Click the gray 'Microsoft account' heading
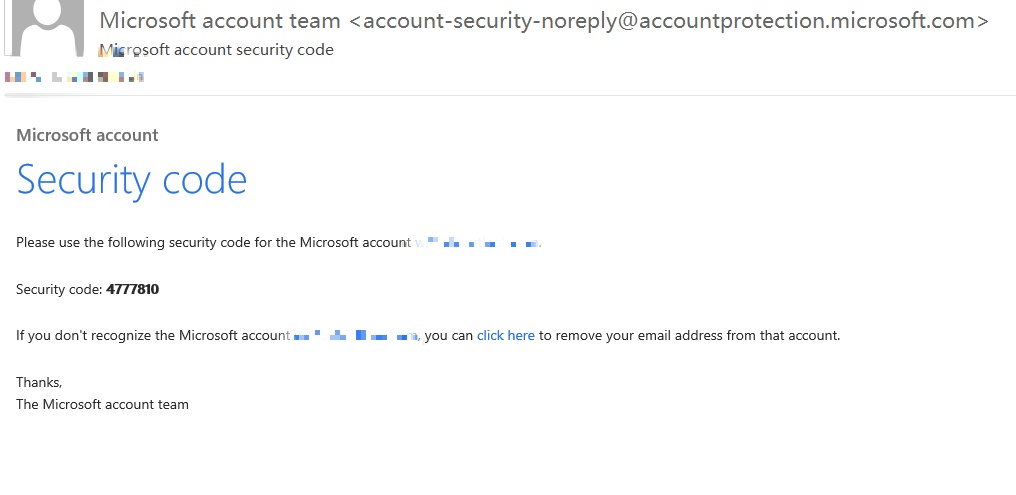This screenshot has height=495, width=1016. (x=87, y=135)
